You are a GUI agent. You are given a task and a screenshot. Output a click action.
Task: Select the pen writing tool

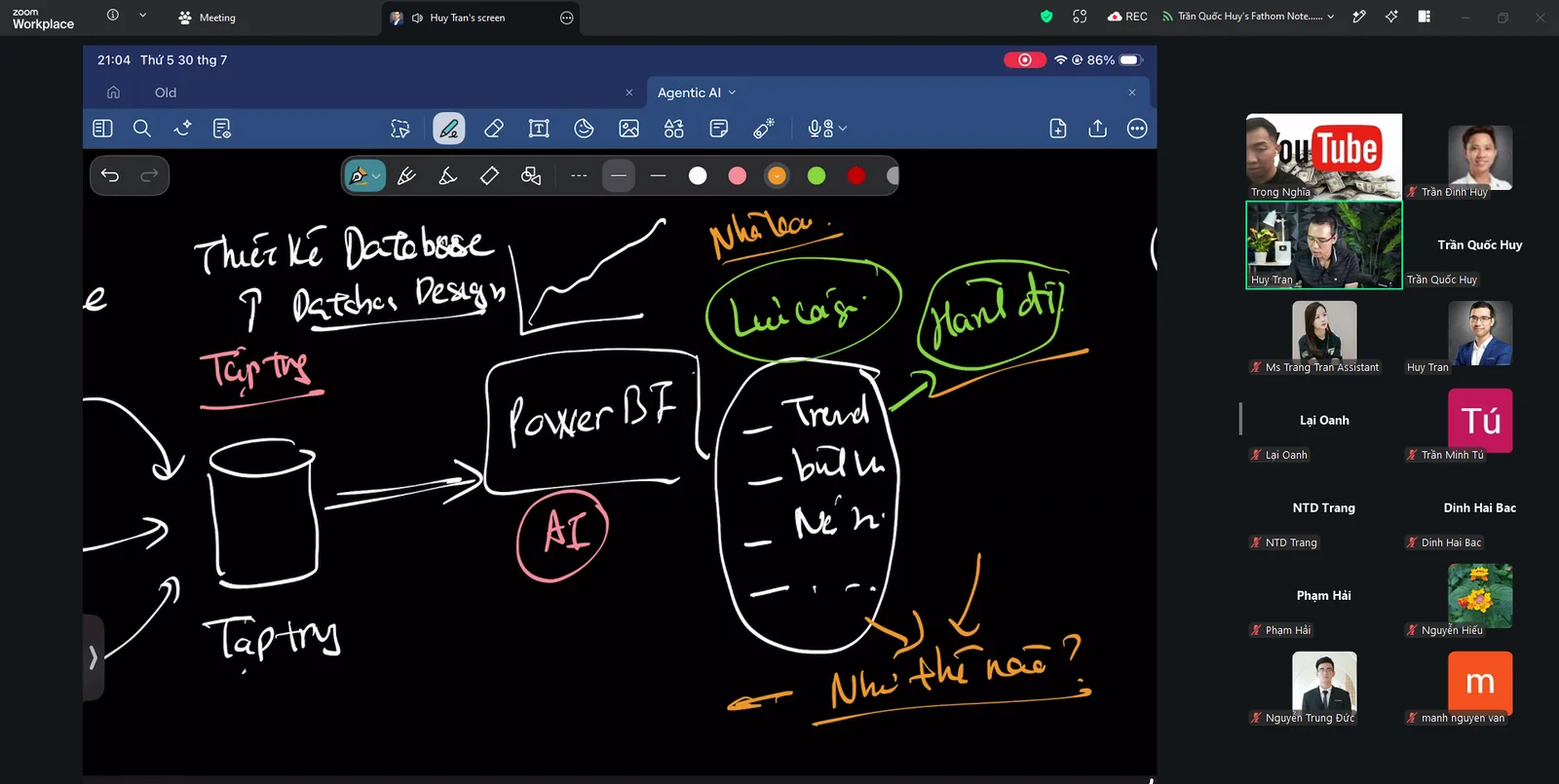tap(449, 129)
